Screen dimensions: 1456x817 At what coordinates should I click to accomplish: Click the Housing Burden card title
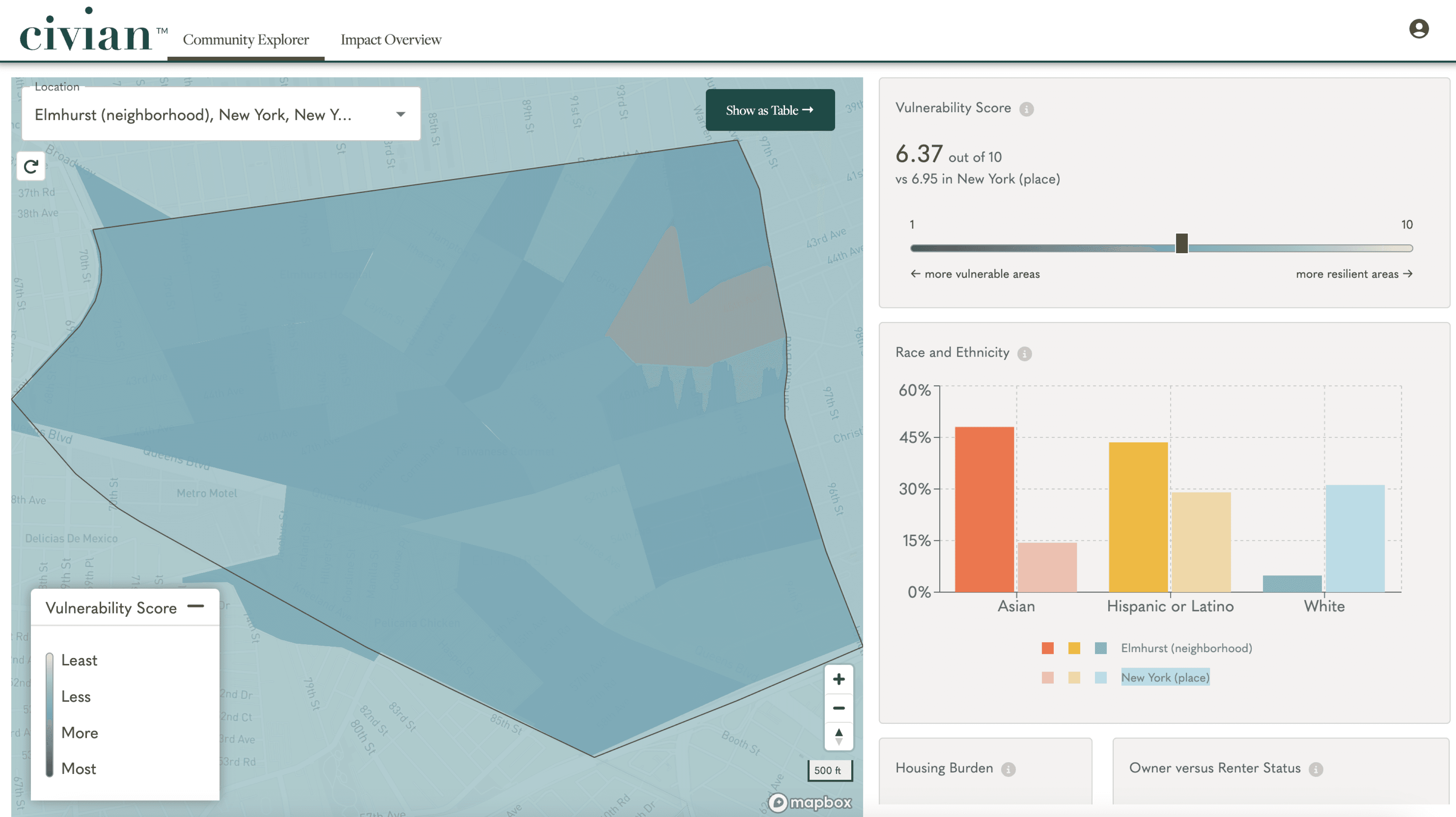click(944, 768)
